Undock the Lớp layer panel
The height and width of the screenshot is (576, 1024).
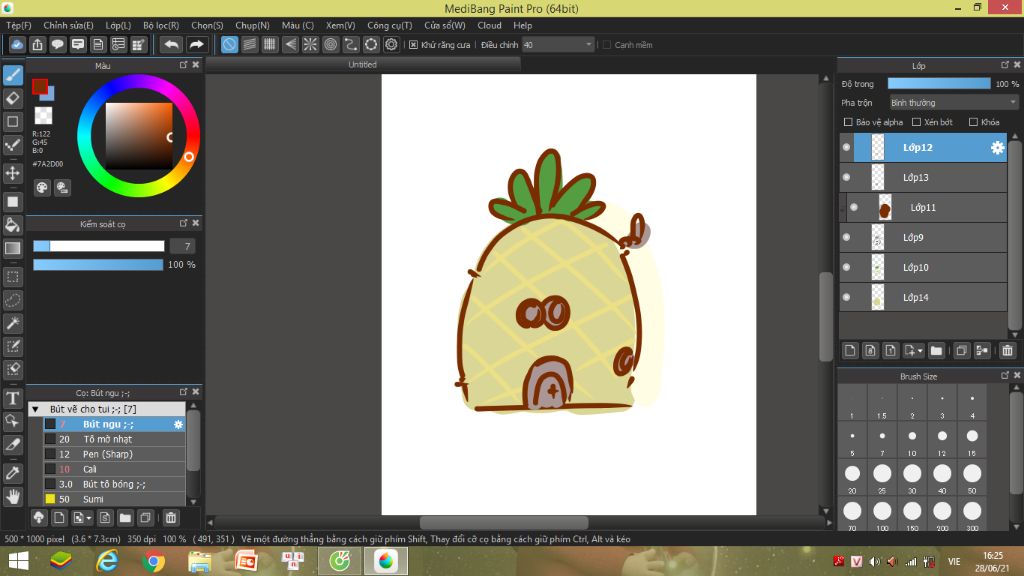1004,65
